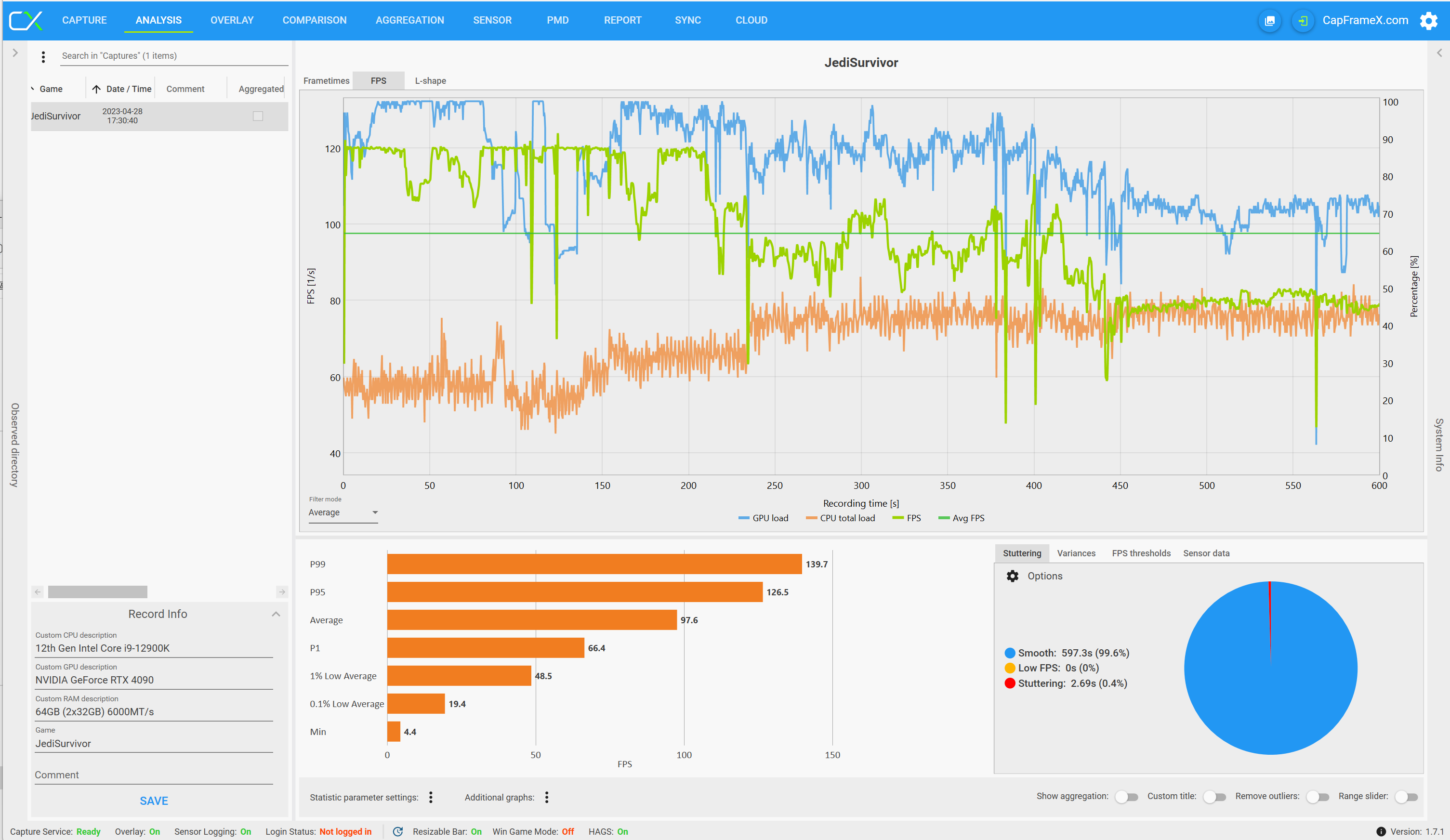Toggle Remove outliers switch
Viewport: 1450px width, 840px height.
click(x=1318, y=797)
